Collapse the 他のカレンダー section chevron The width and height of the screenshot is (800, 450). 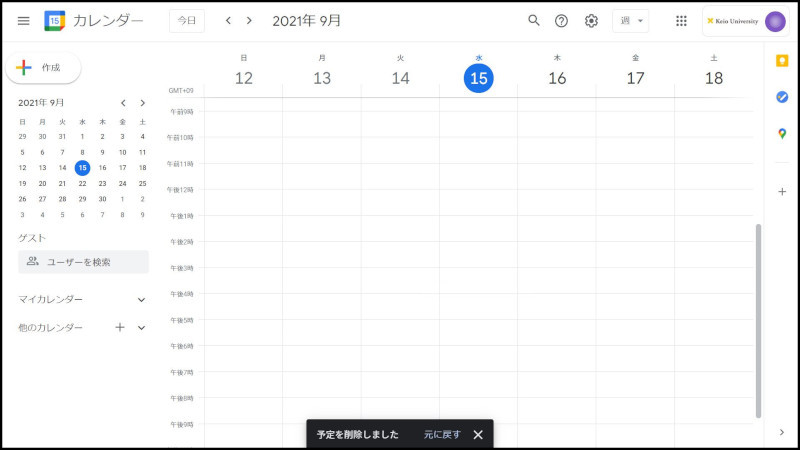141,327
